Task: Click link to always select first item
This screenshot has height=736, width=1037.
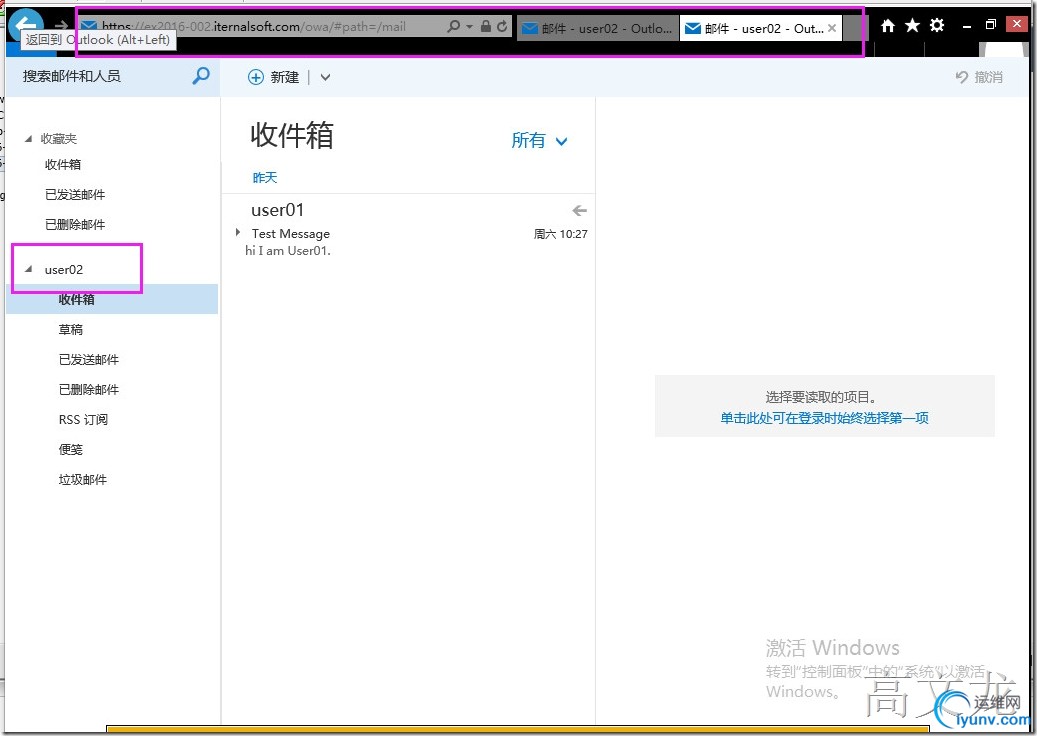Action: coord(824,418)
